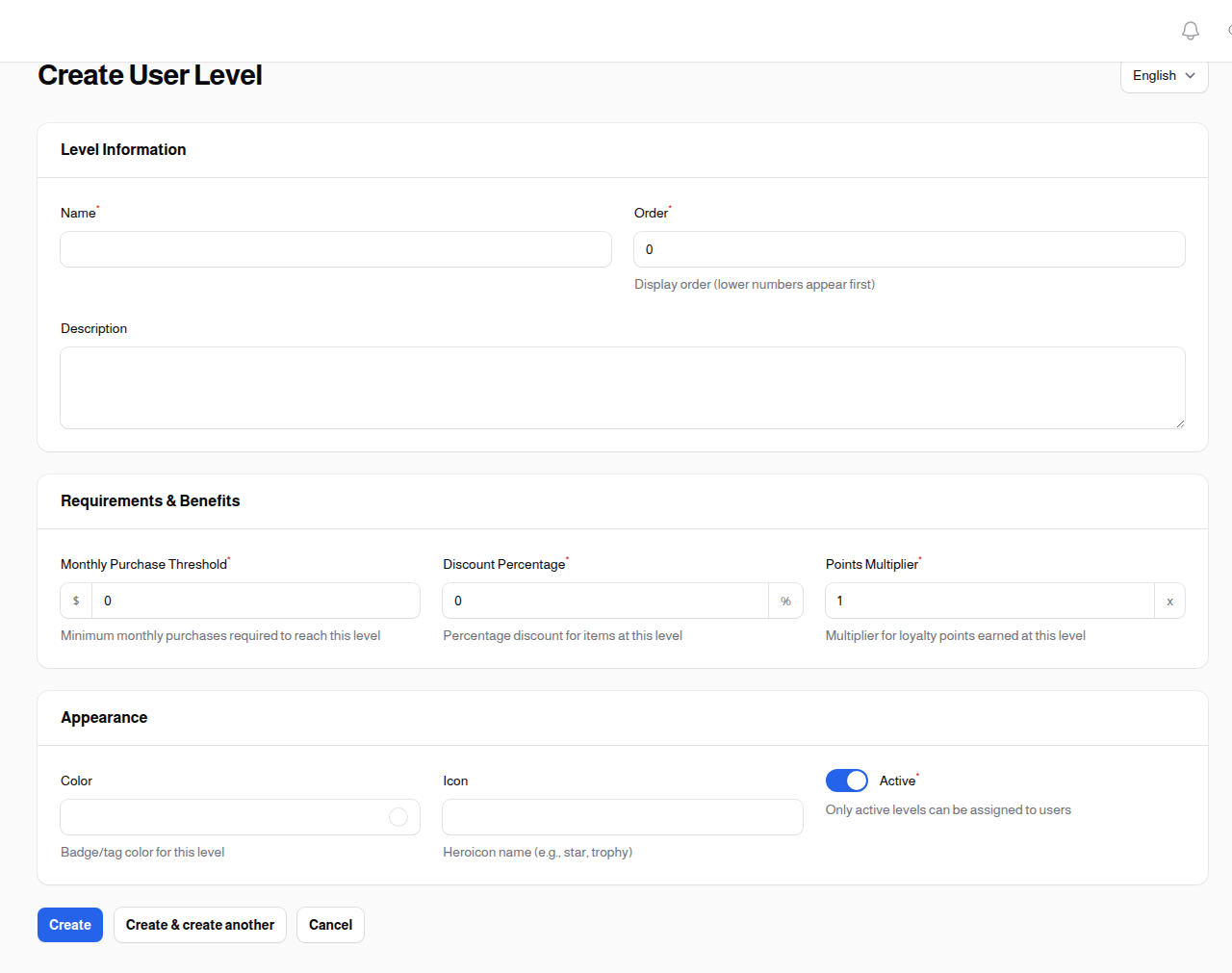Viewport: 1232px width, 973px height.
Task: Open the notifications bell icon
Action: point(1190,30)
